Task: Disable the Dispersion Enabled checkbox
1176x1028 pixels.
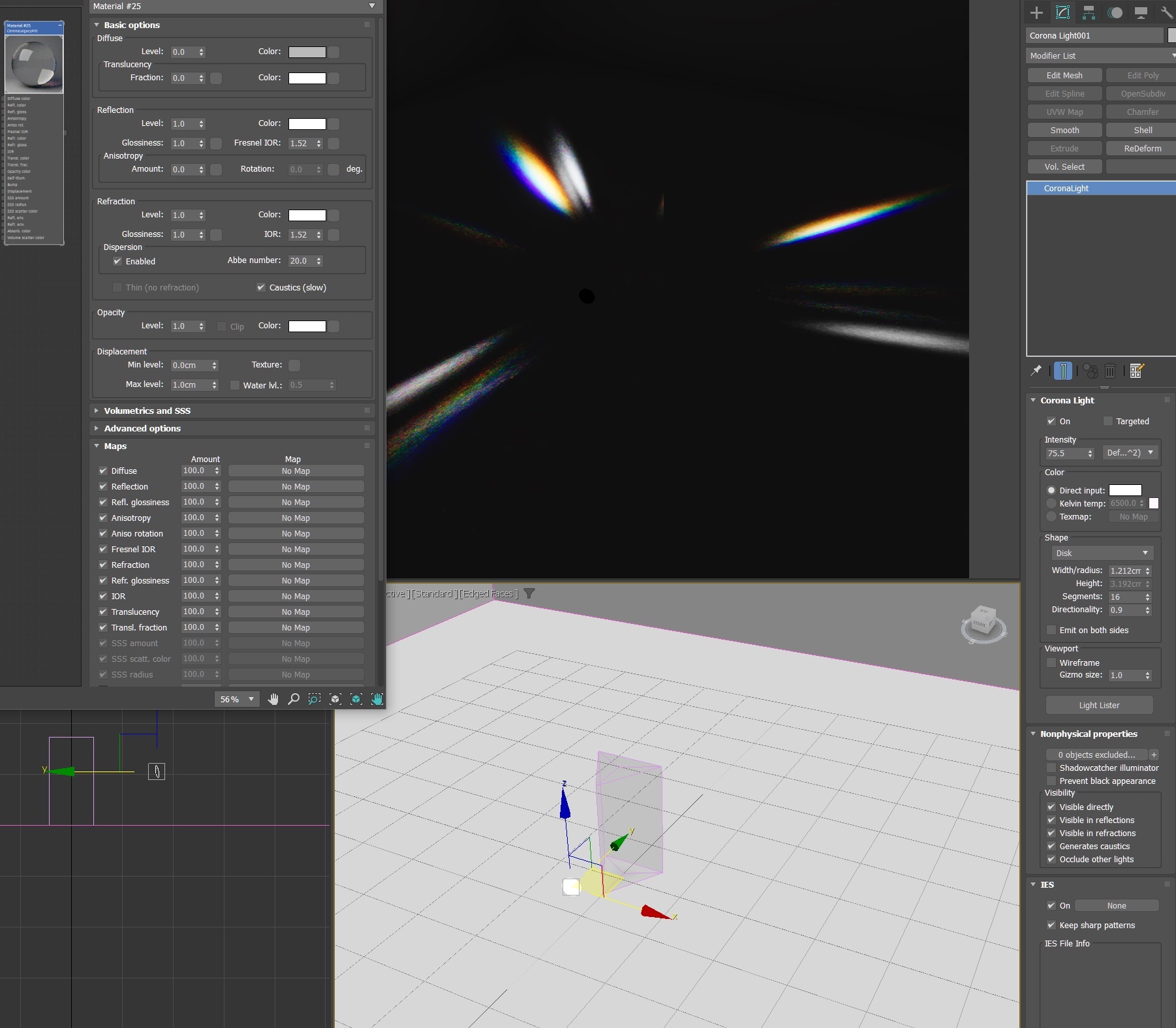Action: [117, 261]
